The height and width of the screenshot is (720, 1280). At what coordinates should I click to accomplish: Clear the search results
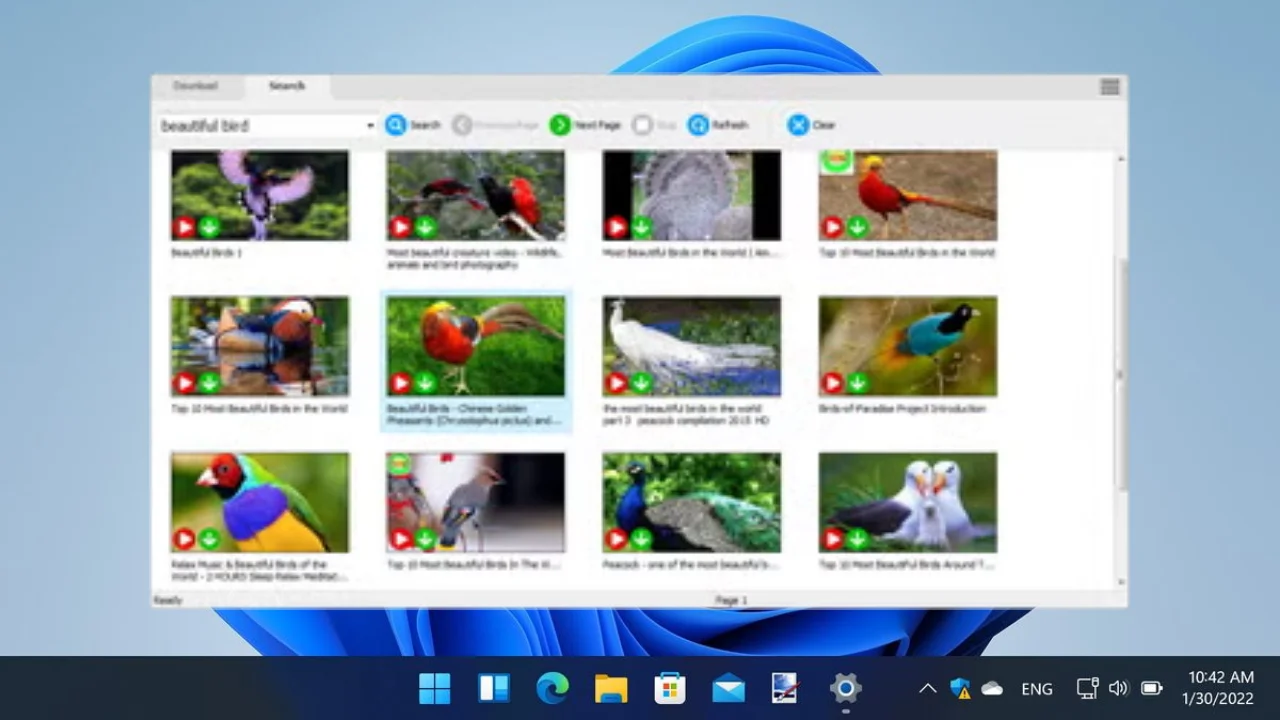(811, 125)
